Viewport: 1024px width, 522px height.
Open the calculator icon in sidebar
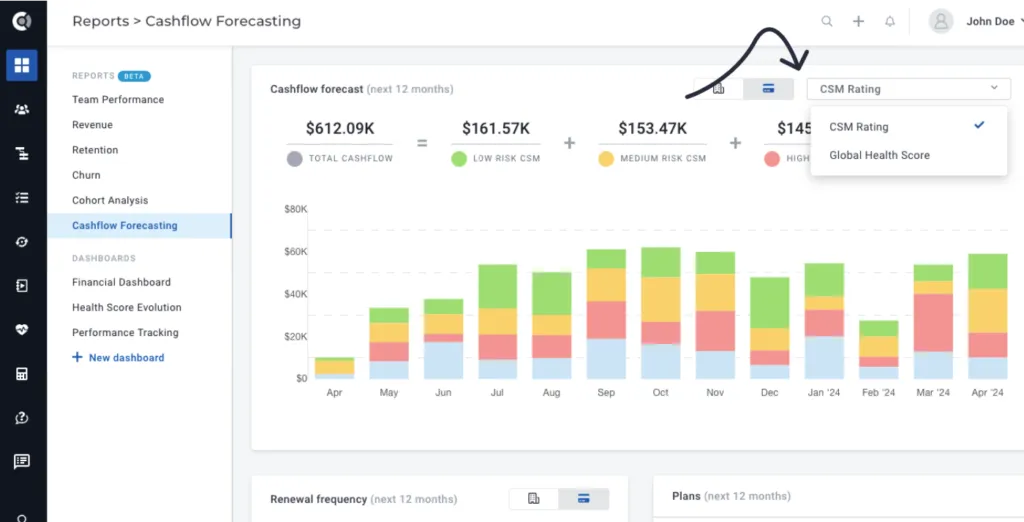[x=22, y=374]
